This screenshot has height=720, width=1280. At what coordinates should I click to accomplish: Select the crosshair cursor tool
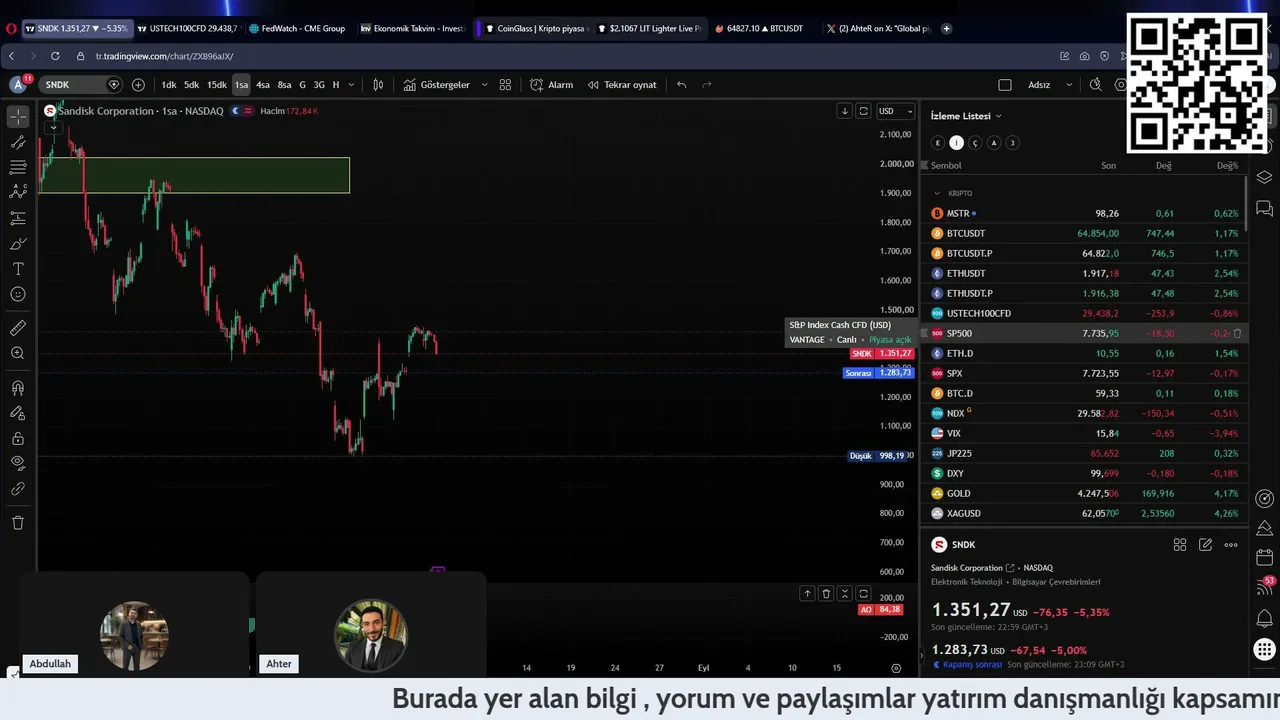(18, 117)
